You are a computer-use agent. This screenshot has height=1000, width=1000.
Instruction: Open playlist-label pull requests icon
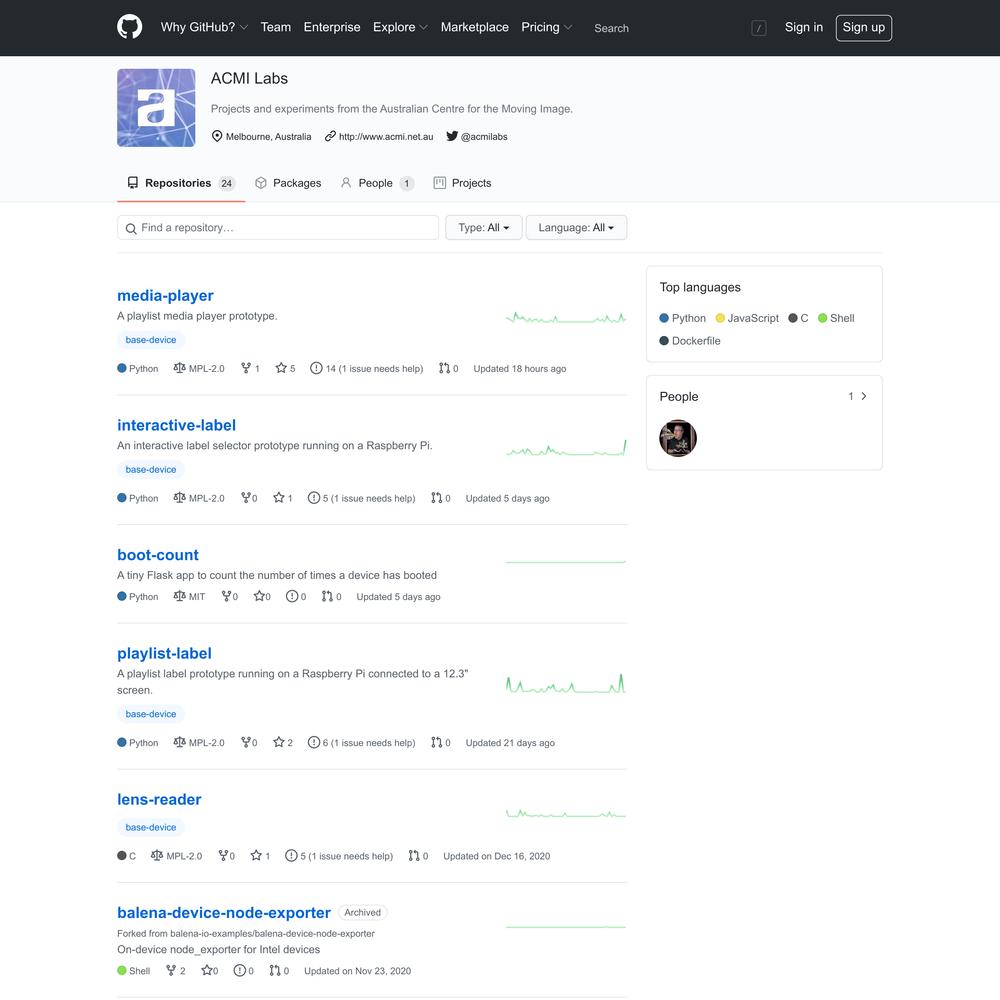click(436, 742)
